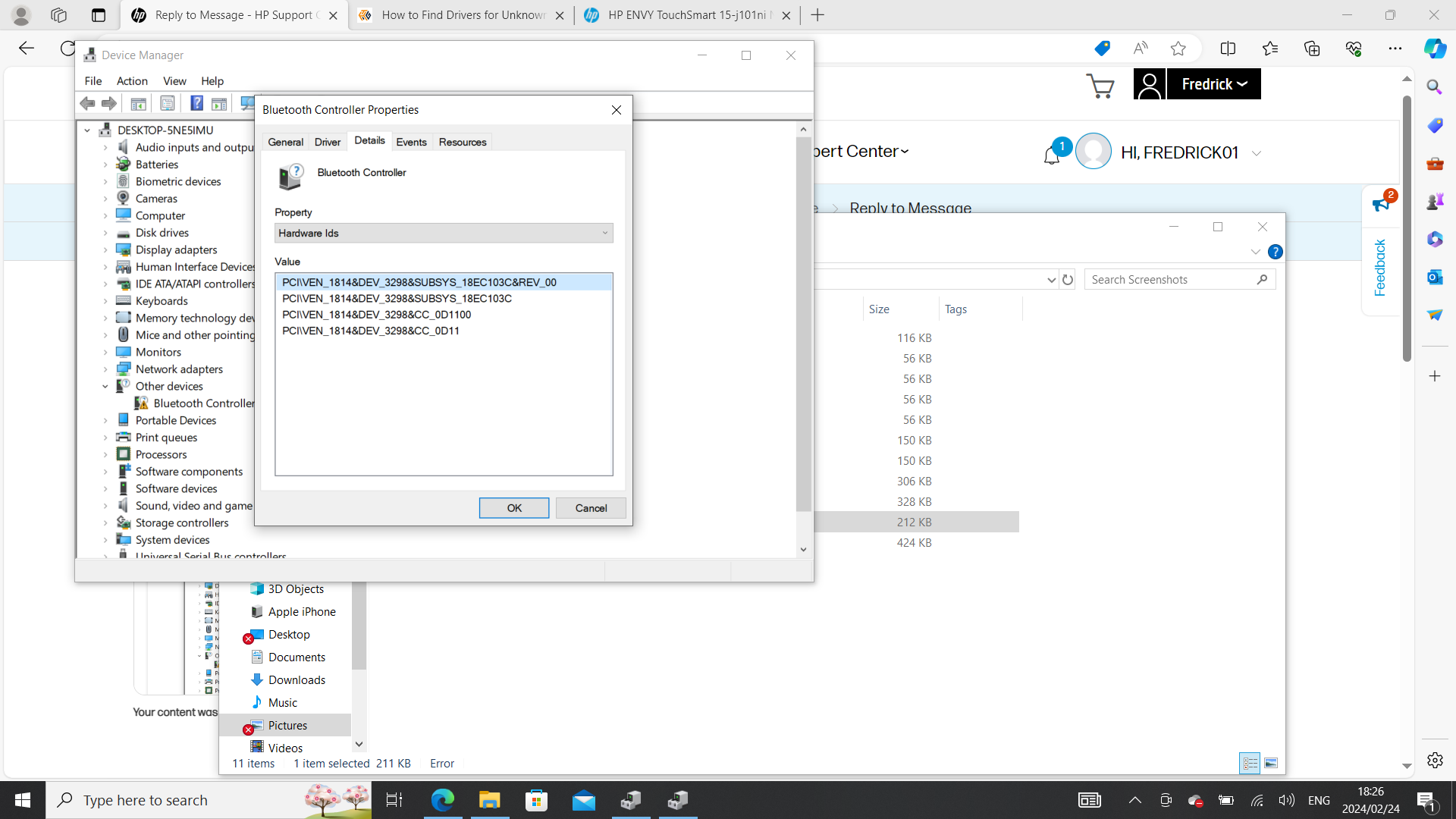Open the Action menu in Device Manager
The image size is (1456, 819).
[132, 81]
